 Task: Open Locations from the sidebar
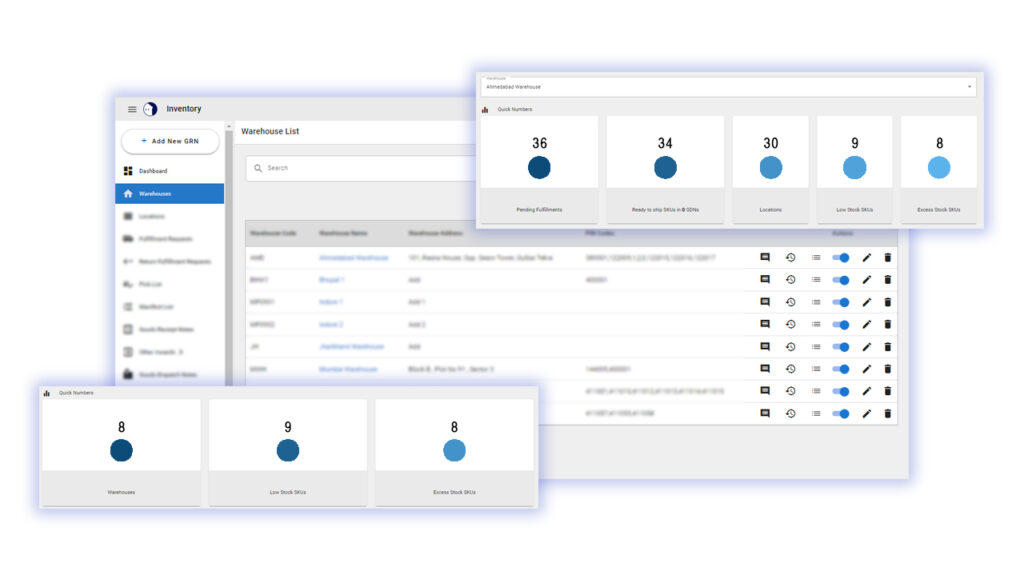[x=152, y=216]
